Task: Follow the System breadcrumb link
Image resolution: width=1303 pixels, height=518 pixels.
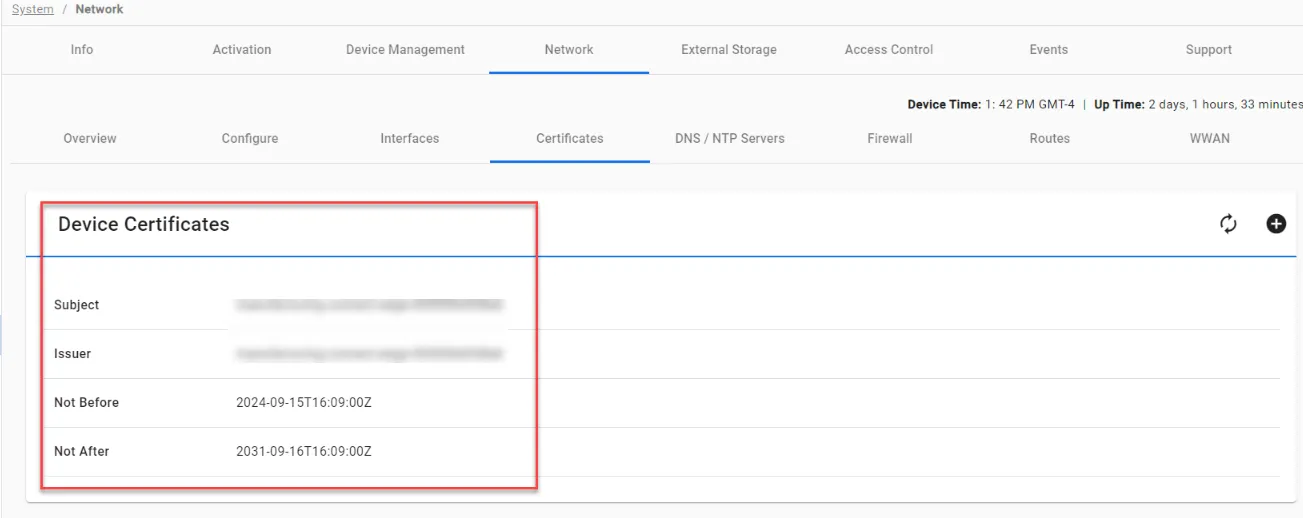Action: [33, 9]
